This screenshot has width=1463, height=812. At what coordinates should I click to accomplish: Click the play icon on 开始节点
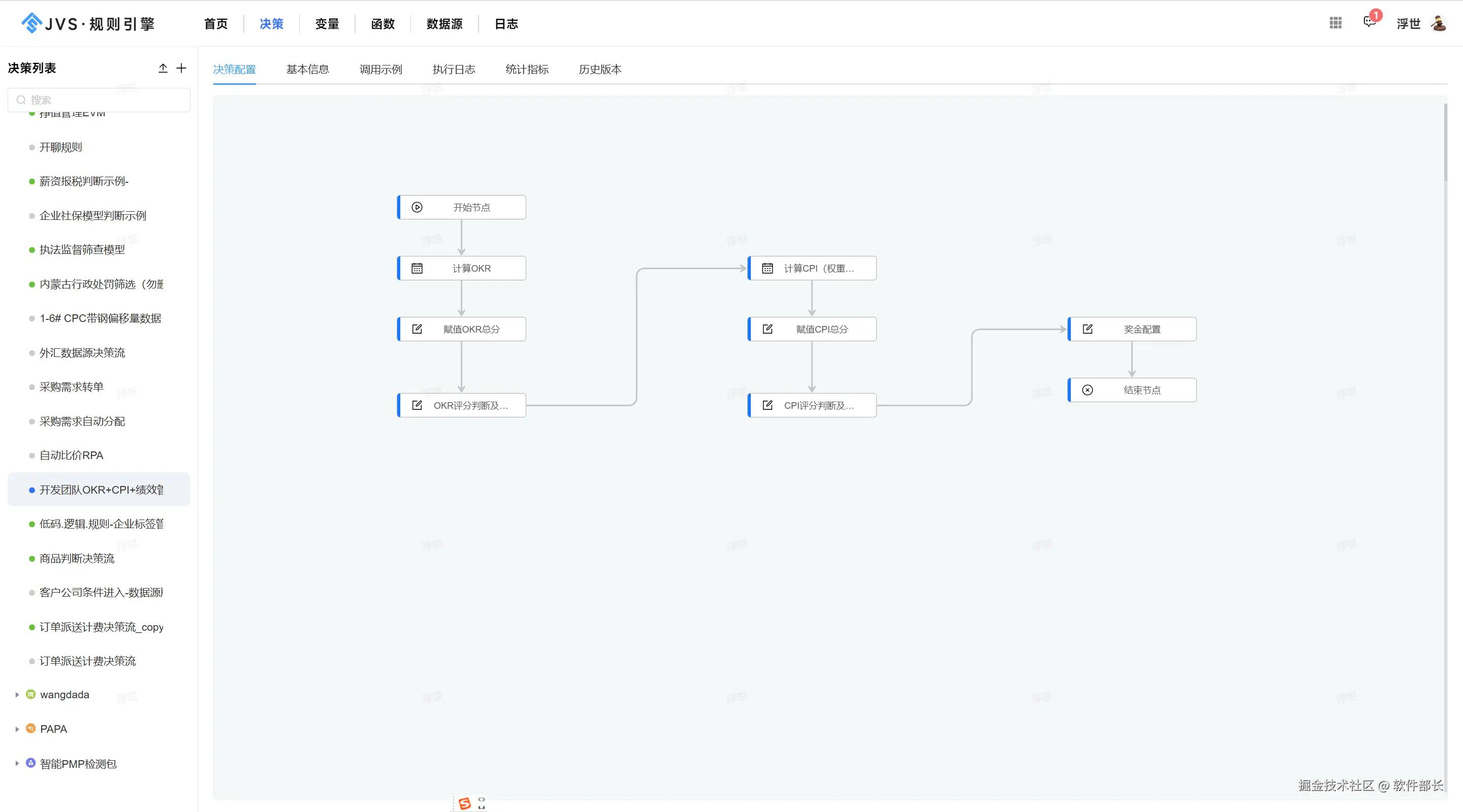417,207
